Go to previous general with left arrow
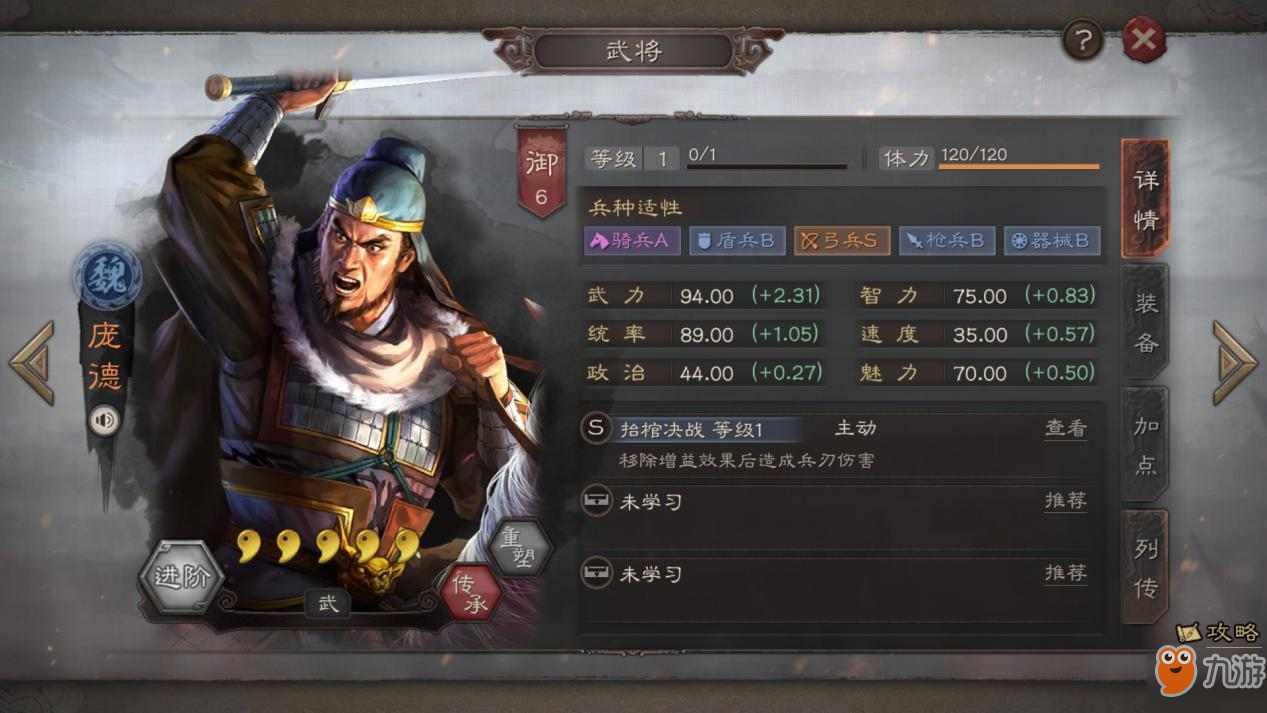 pos(32,362)
